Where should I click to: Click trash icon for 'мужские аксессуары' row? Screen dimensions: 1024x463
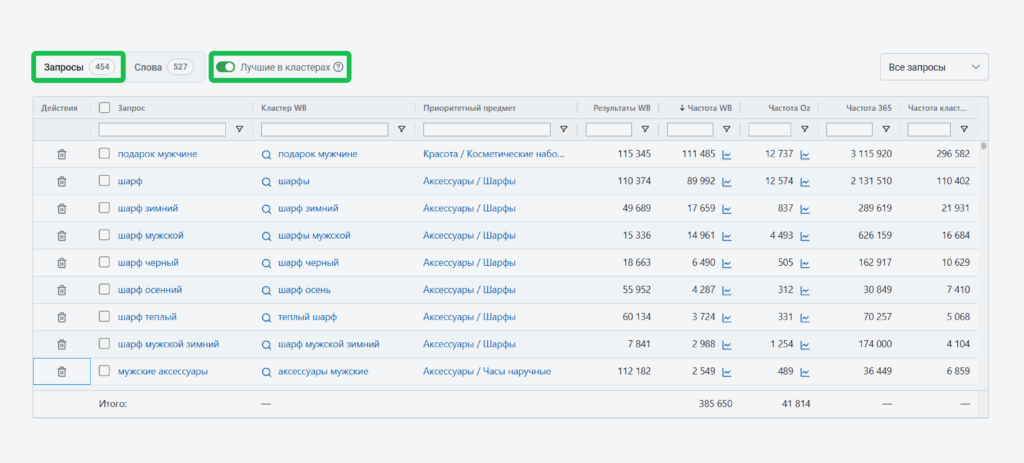[x=61, y=371]
